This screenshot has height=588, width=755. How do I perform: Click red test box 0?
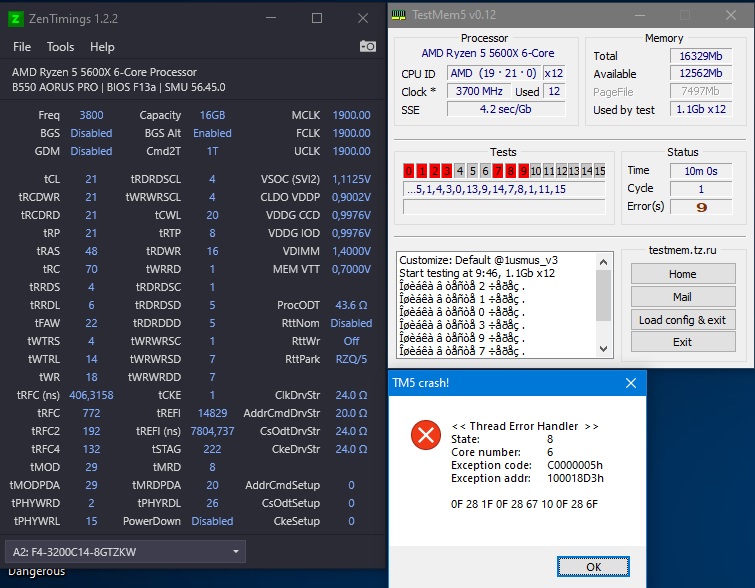point(409,170)
